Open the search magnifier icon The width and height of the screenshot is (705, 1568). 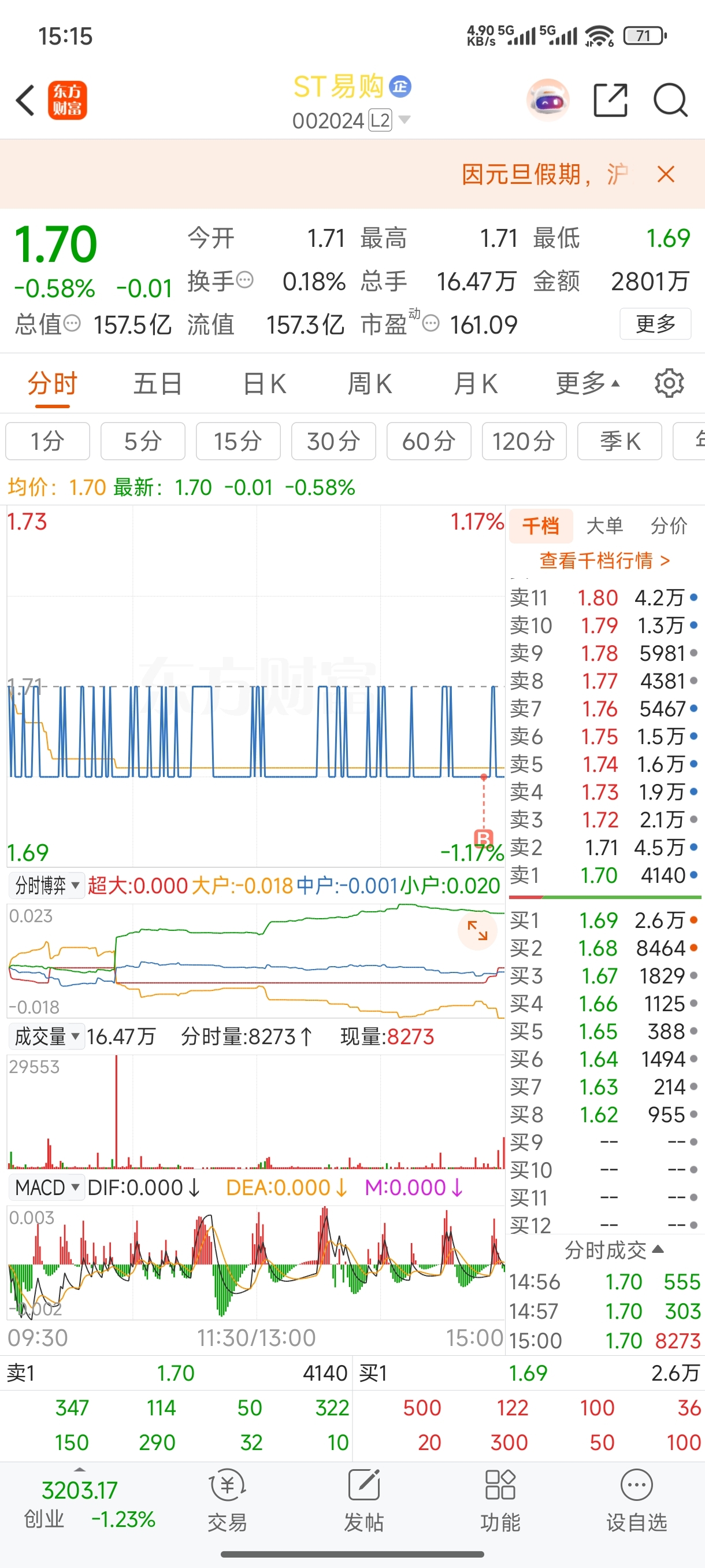click(x=671, y=100)
